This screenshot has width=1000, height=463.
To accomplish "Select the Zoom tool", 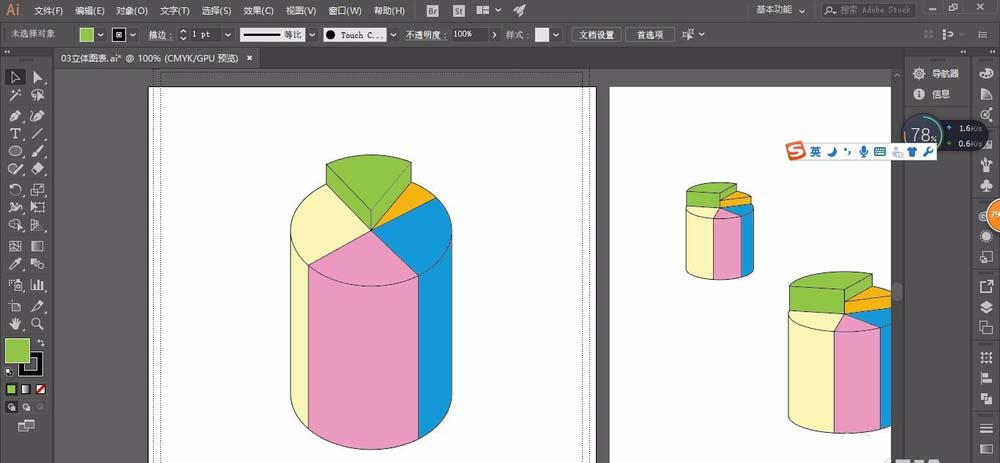I will click(38, 324).
